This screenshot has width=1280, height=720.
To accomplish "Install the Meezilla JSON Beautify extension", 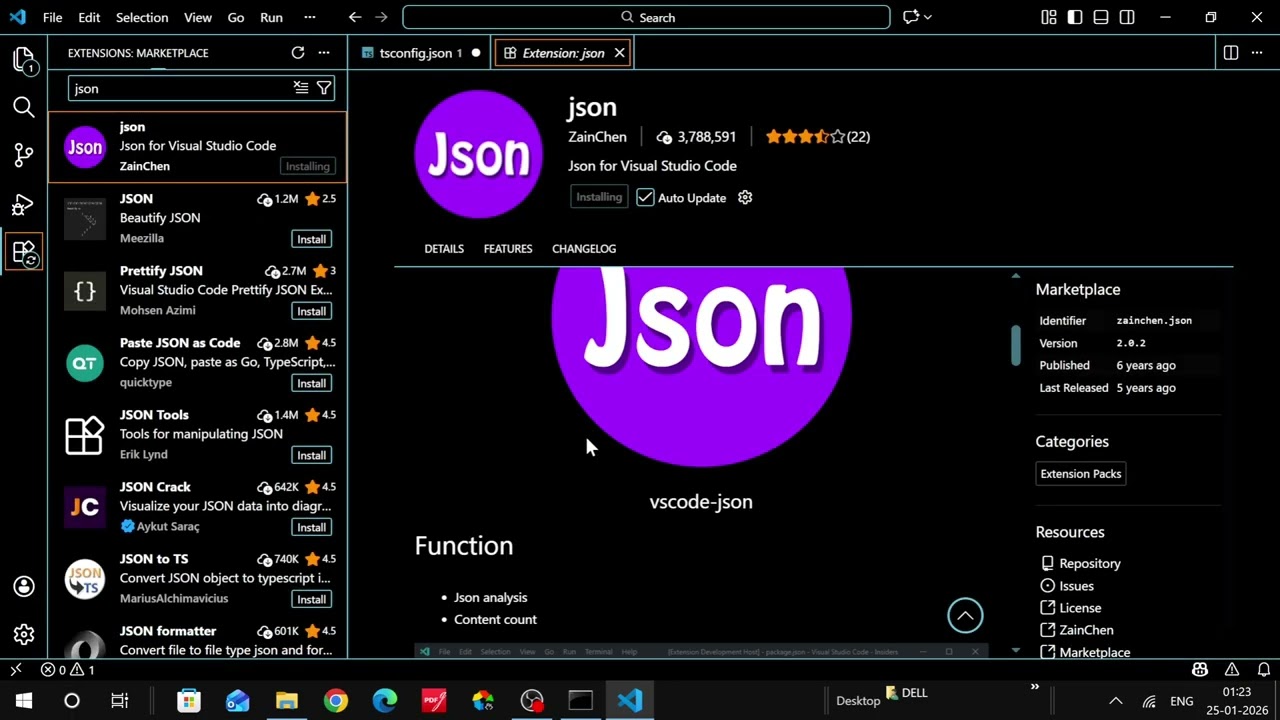I will [311, 239].
